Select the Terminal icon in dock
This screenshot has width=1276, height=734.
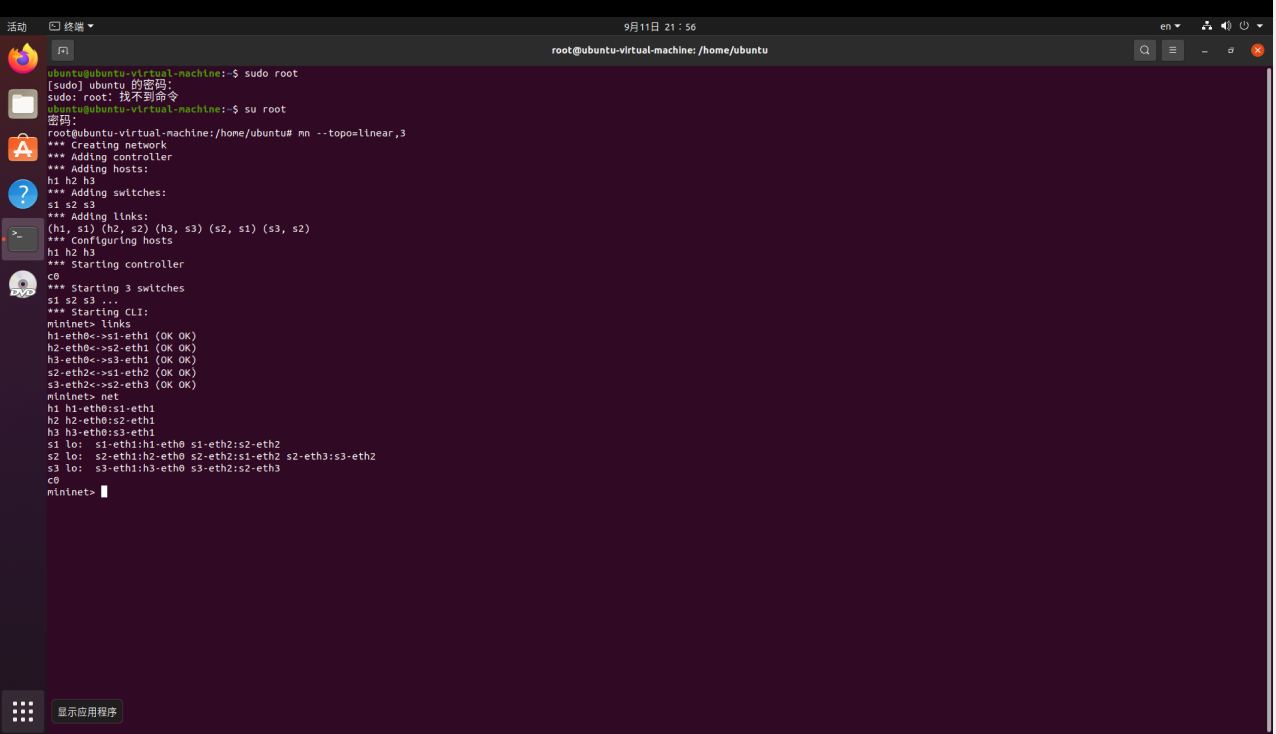coord(23,239)
